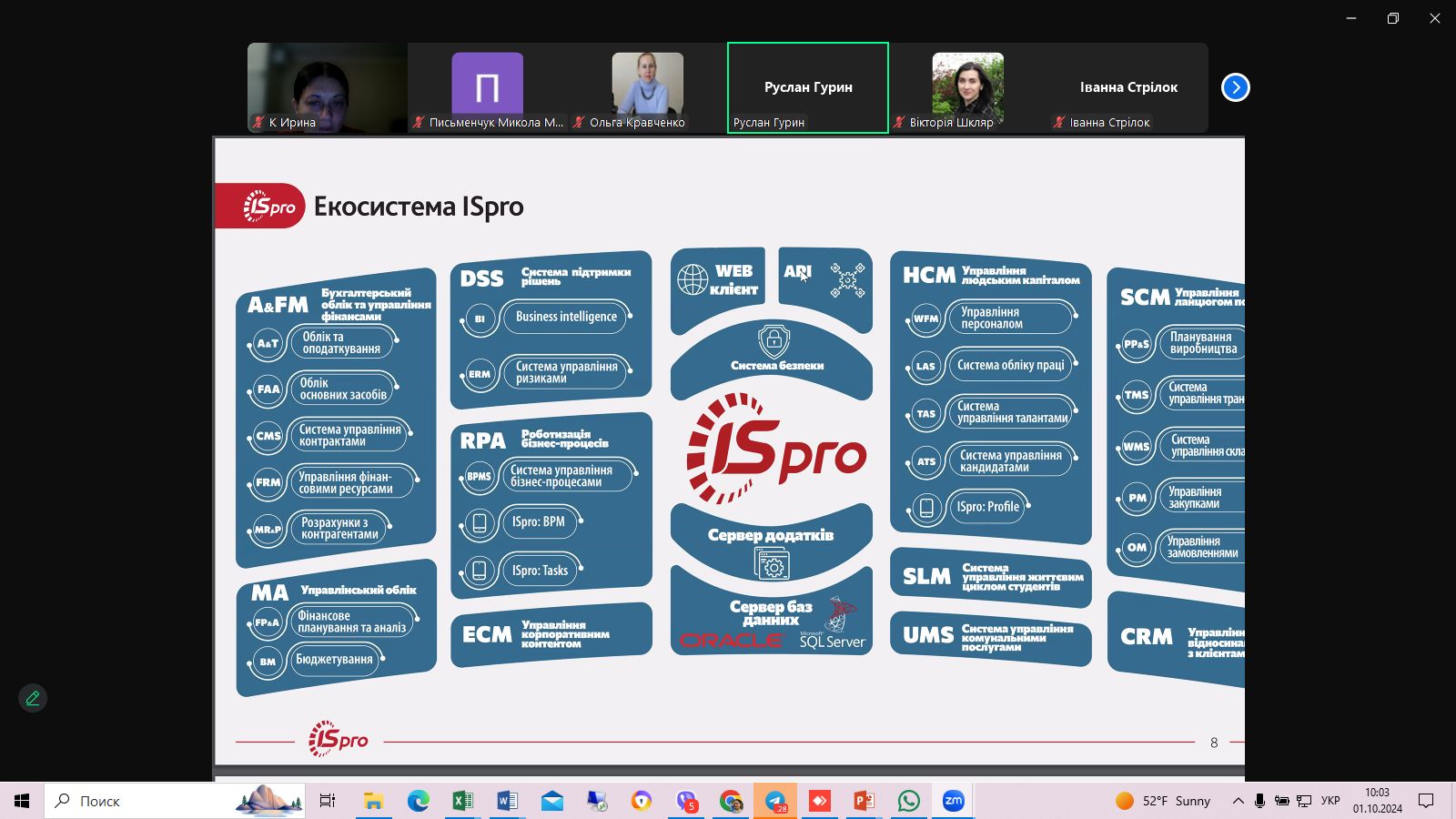1456x819 pixels.
Task: Click the server settings icon under Сервер додатків
Action: coord(773,564)
